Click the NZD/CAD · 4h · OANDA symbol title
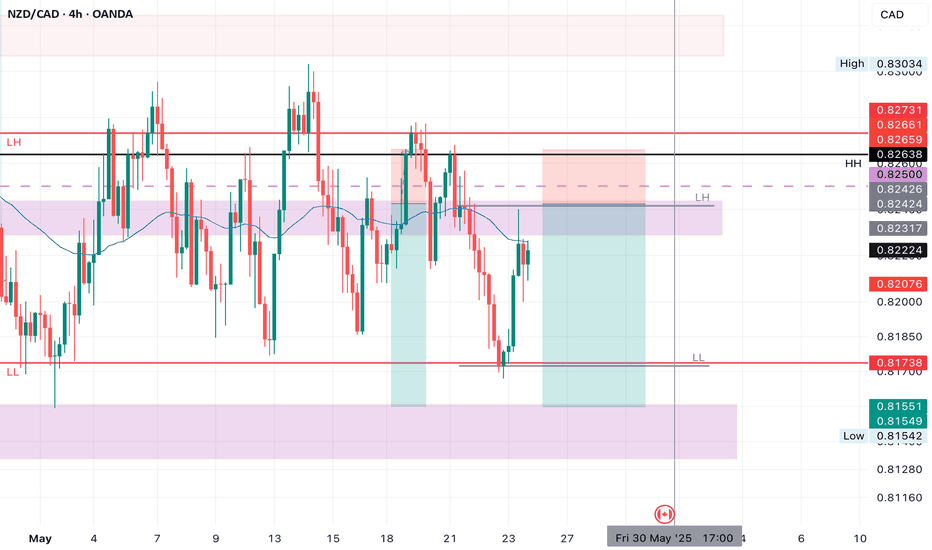The width and height of the screenshot is (932, 550). (70, 14)
